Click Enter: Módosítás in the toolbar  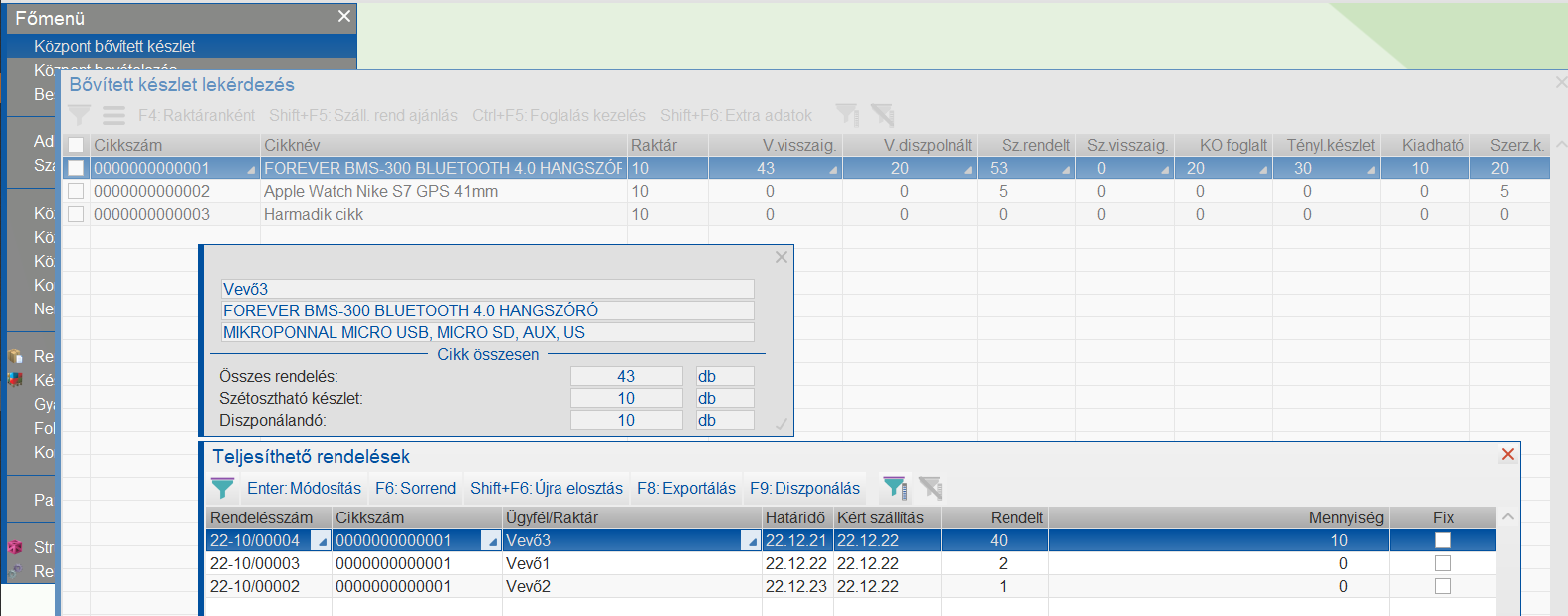[x=304, y=488]
